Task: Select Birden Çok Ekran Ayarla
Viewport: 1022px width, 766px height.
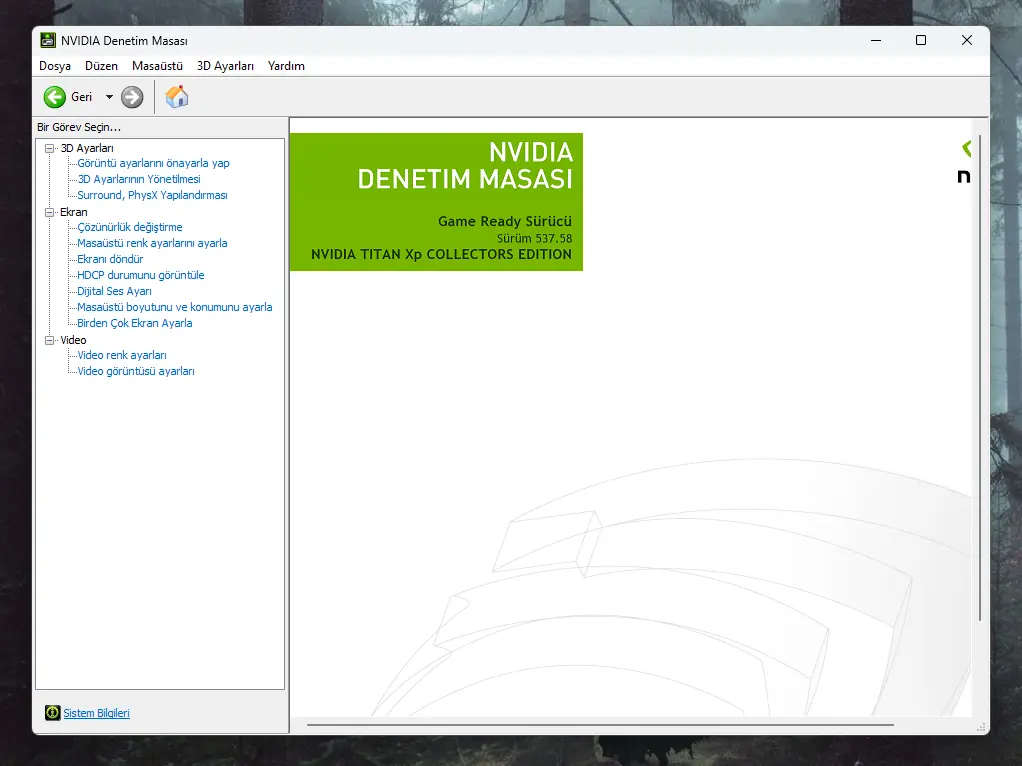Action: 135,323
